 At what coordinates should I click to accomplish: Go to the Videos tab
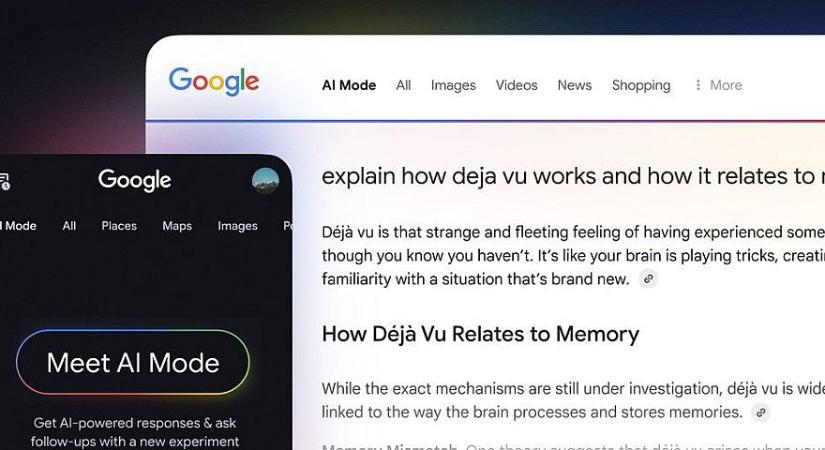coord(516,85)
